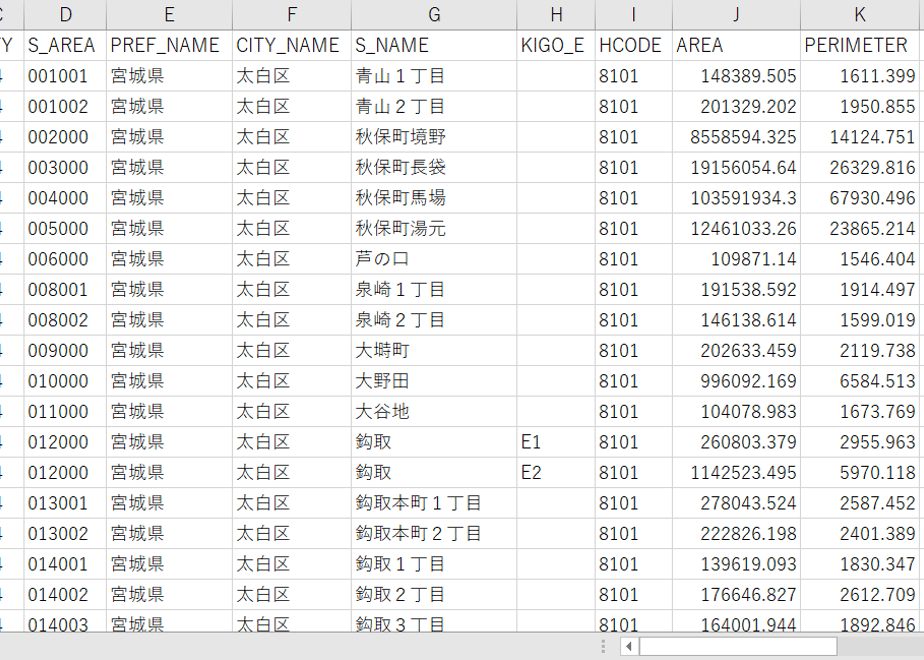Click the KIGO_E cell containing E2

pyautogui.click(x=556, y=473)
